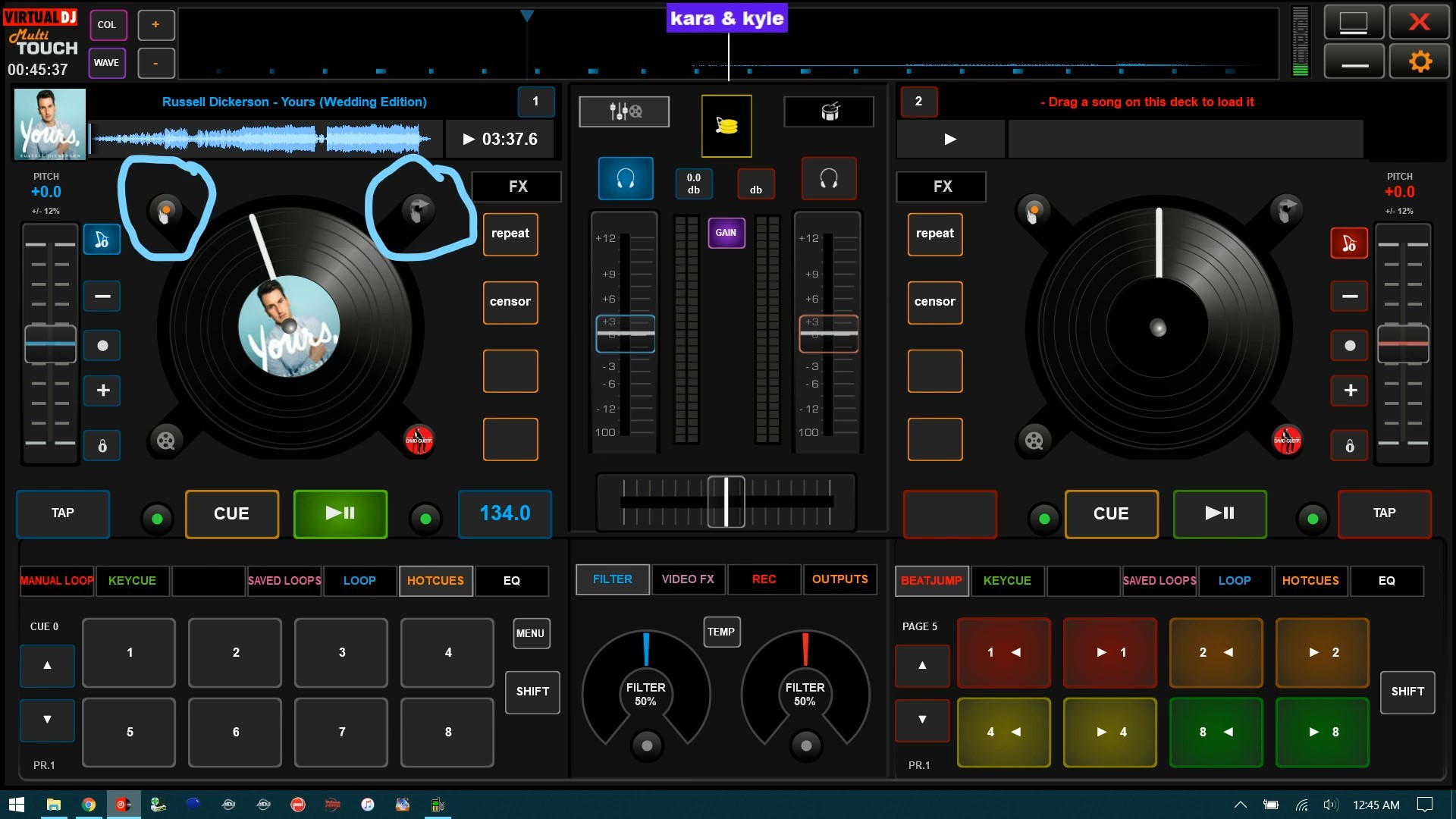Toggle deck 1 repeat effect
This screenshot has height=819, width=1456.
pyautogui.click(x=510, y=234)
